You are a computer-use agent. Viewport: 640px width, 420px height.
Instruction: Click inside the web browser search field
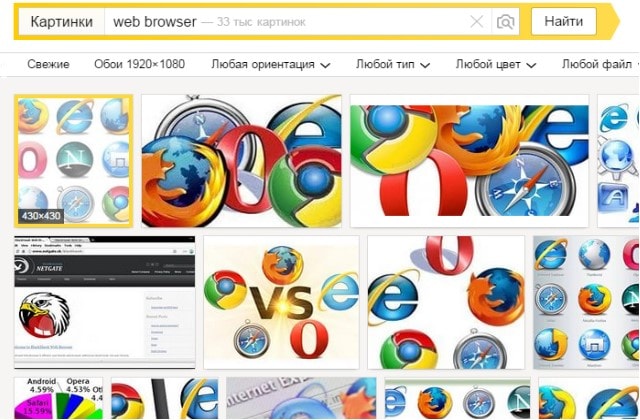point(286,22)
